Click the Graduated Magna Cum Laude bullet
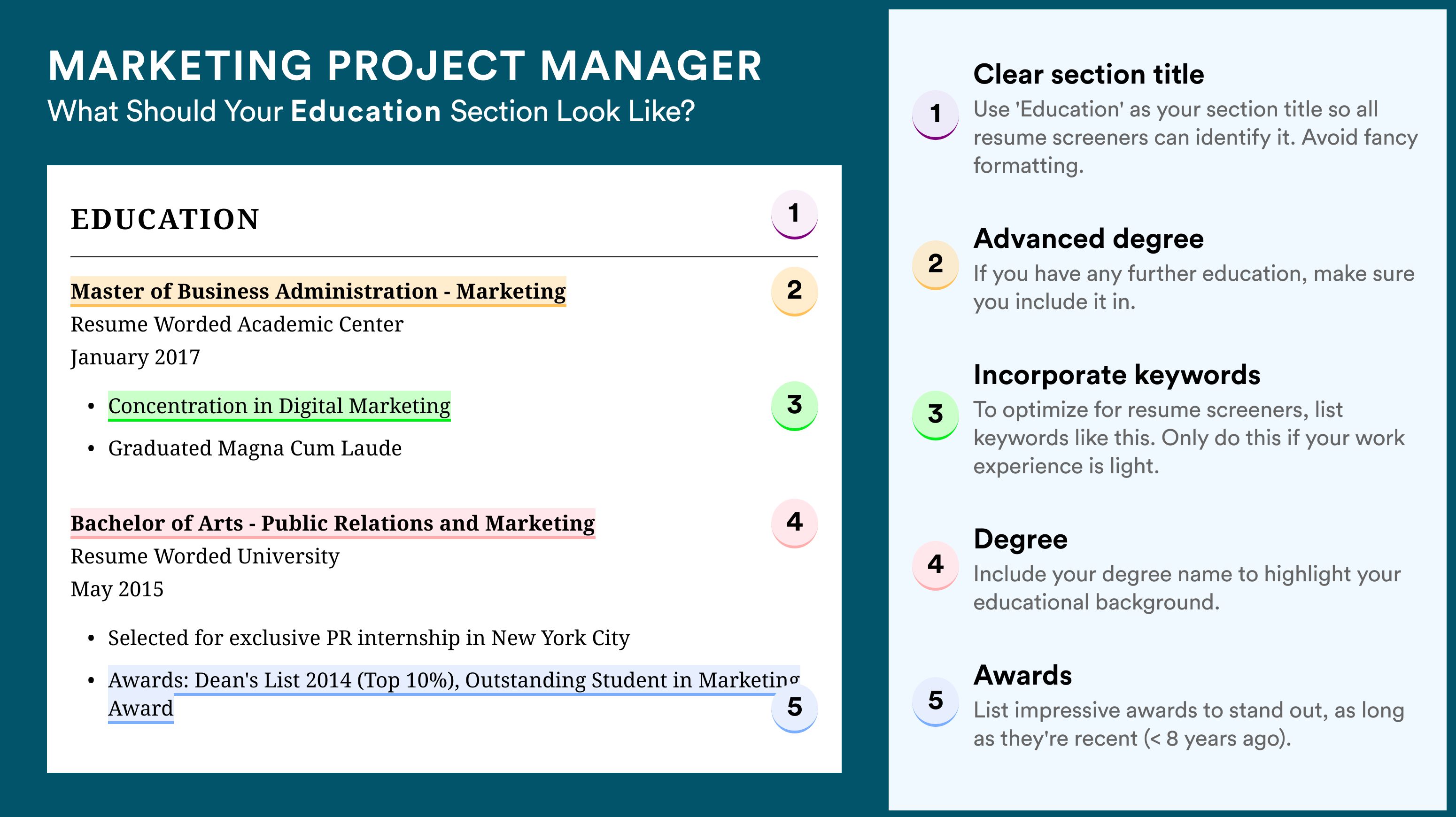This screenshot has width=1456, height=817. tap(255, 448)
